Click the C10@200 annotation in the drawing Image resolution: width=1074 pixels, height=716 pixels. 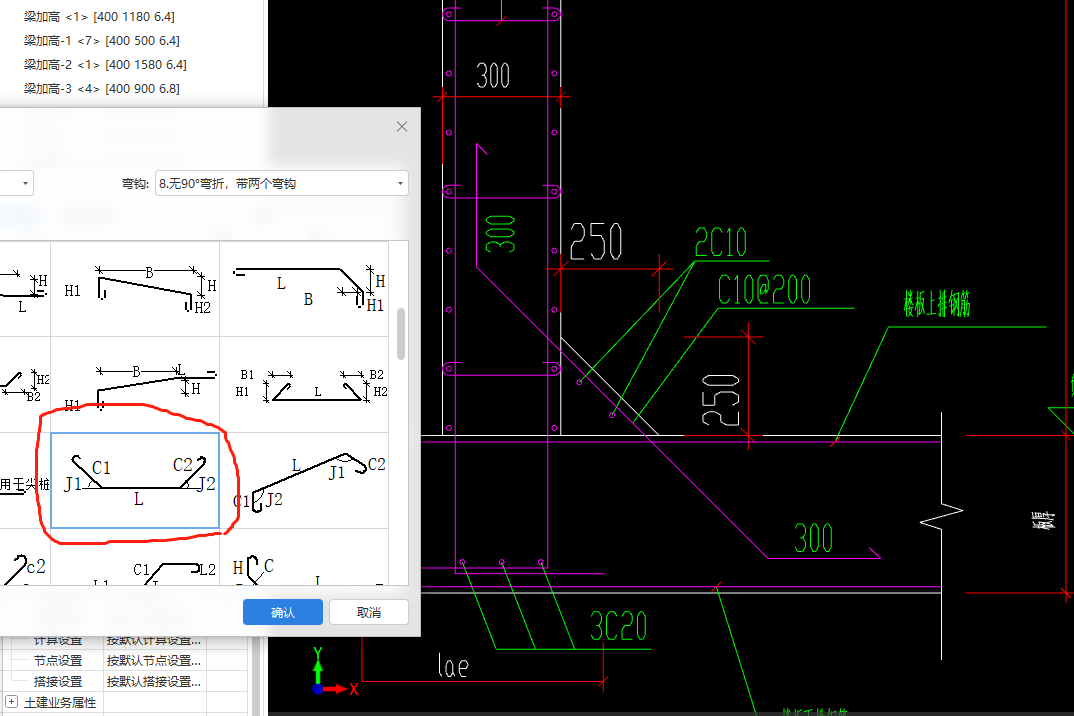tap(764, 290)
